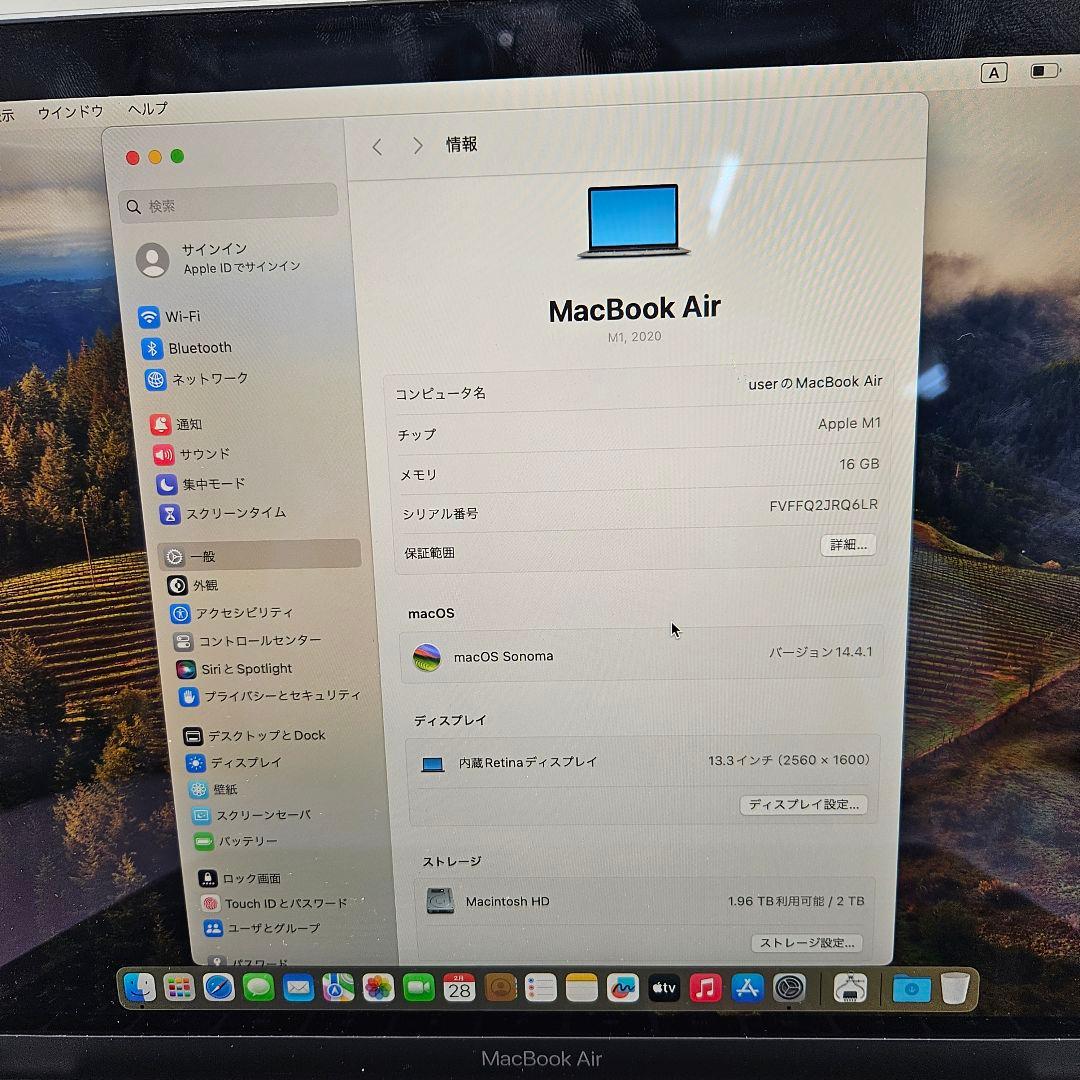This screenshot has height=1080, width=1080.
Task: Open the input source menu in the menu bar
Action: 993,73
